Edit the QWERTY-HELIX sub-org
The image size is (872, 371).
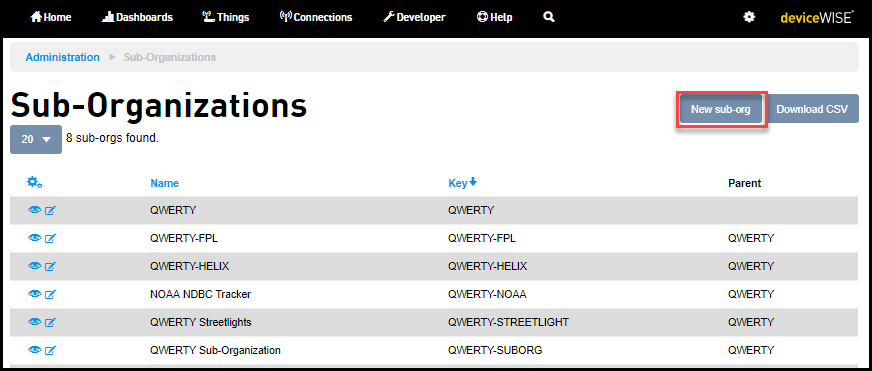click(50, 266)
